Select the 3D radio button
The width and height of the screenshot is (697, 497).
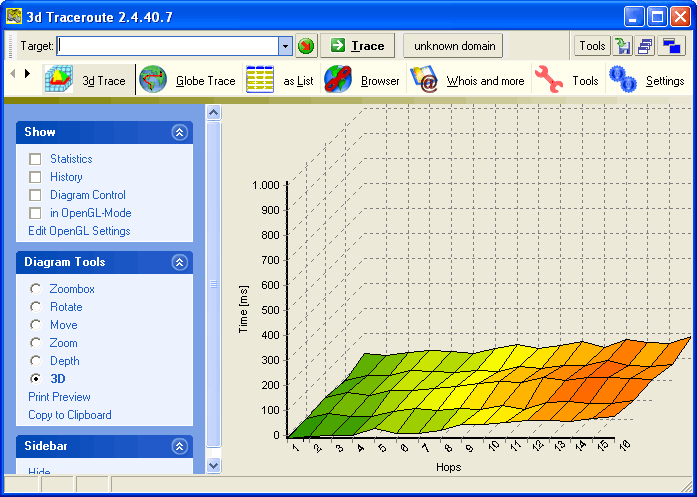36,379
